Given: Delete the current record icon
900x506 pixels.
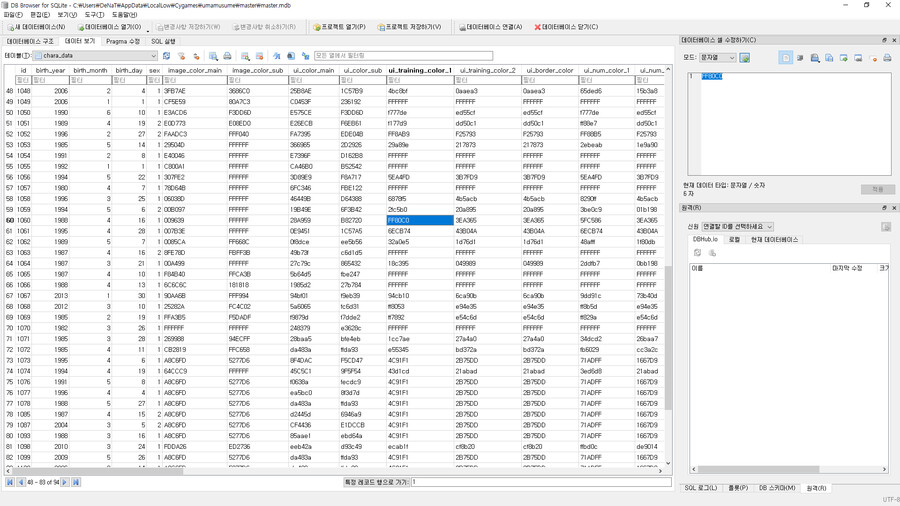Looking at the screenshot, I should [259, 56].
